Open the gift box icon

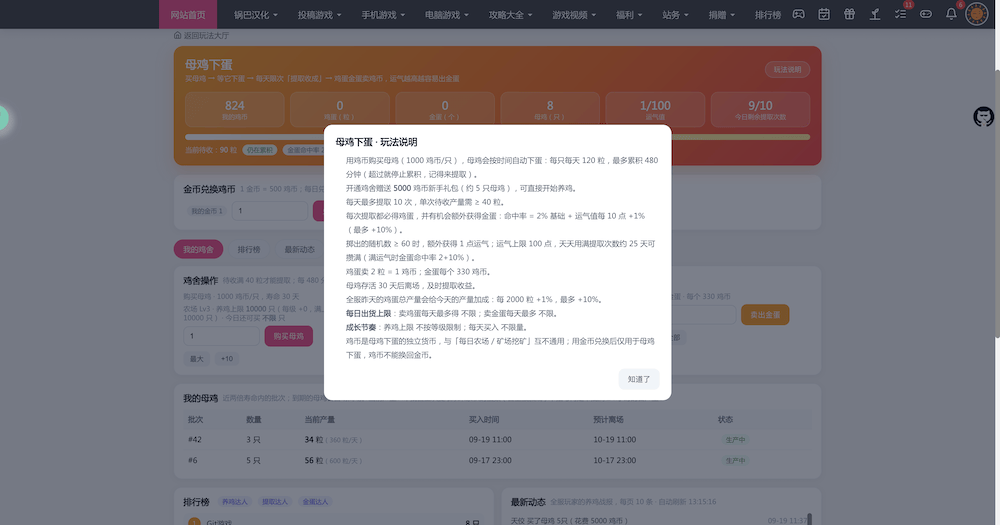[x=849, y=14]
